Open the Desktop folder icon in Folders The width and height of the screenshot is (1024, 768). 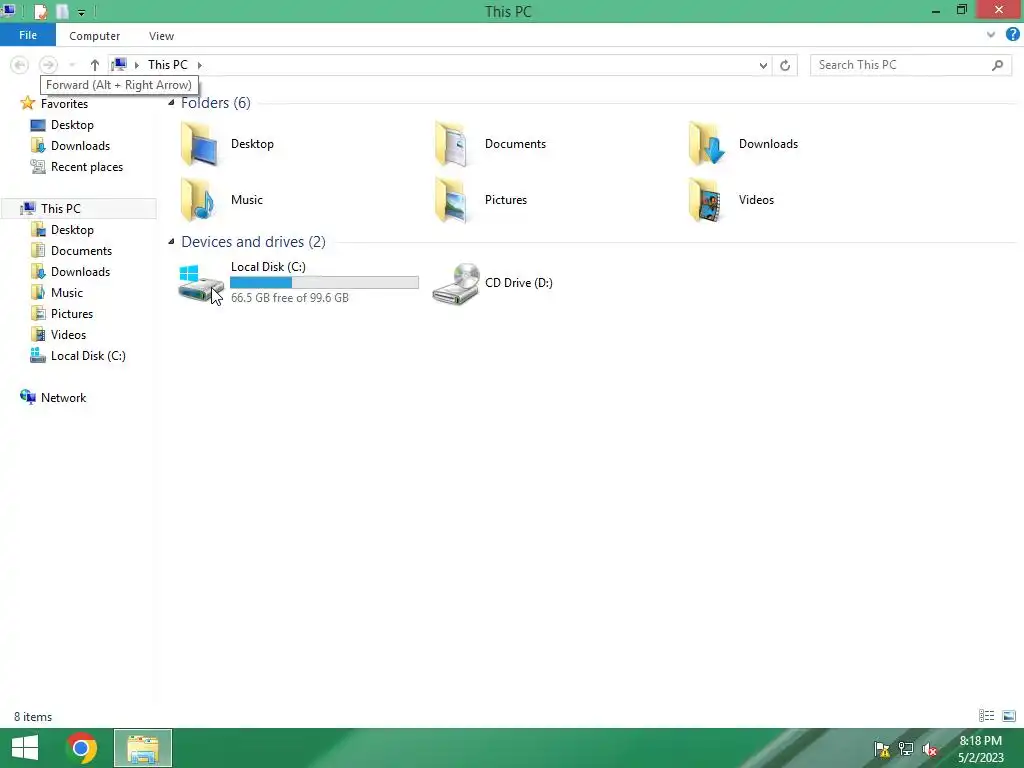pos(199,144)
